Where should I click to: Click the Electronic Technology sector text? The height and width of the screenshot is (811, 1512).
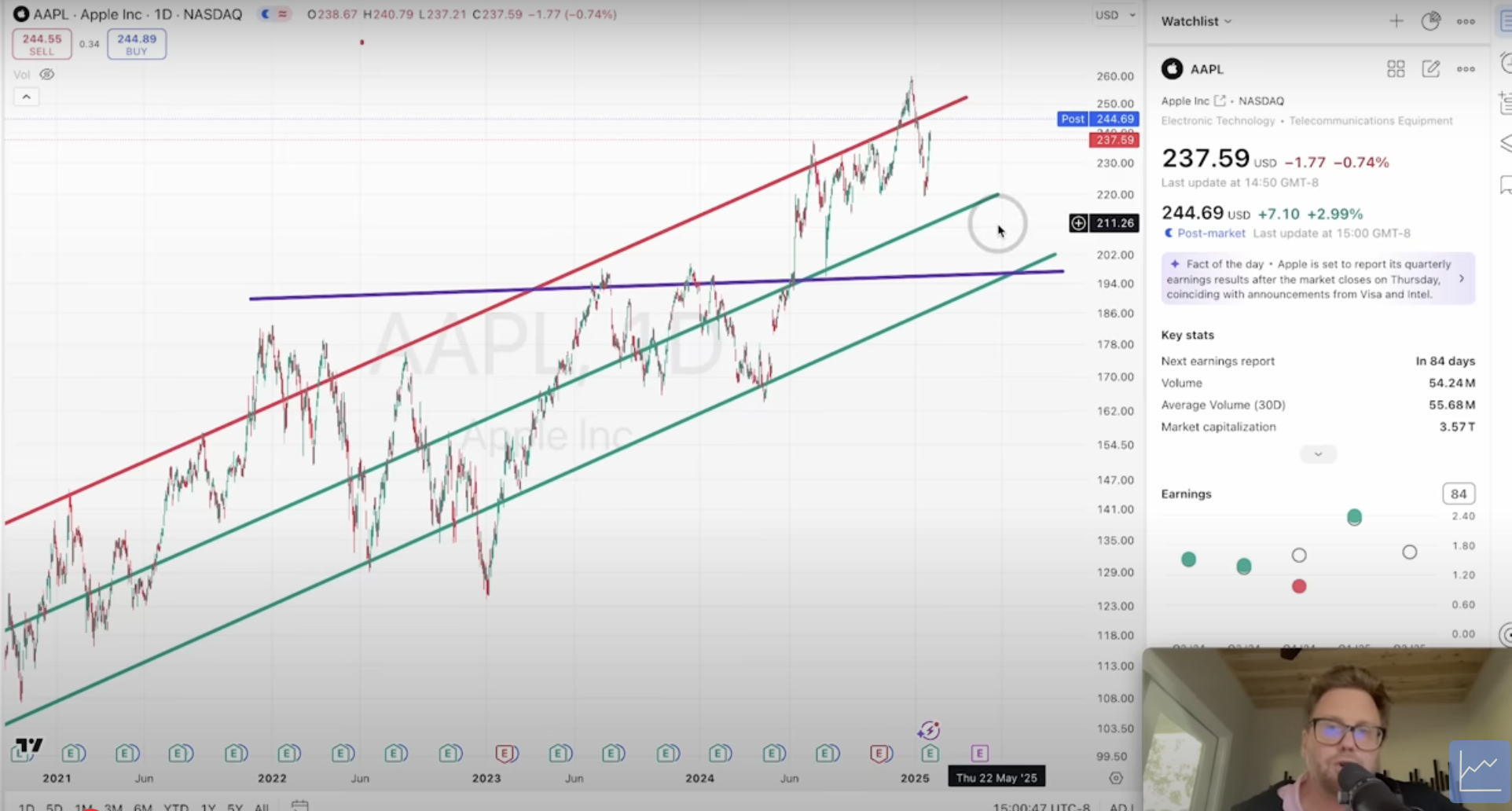click(1218, 121)
